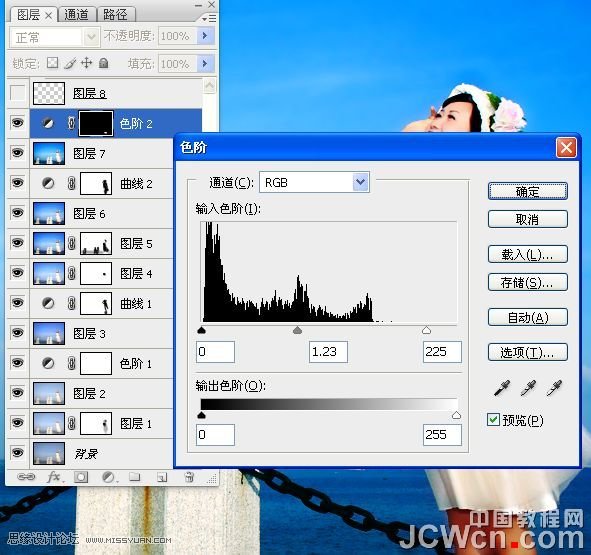Click the input highlight field 225
This screenshot has width=591, height=555.
click(442, 352)
